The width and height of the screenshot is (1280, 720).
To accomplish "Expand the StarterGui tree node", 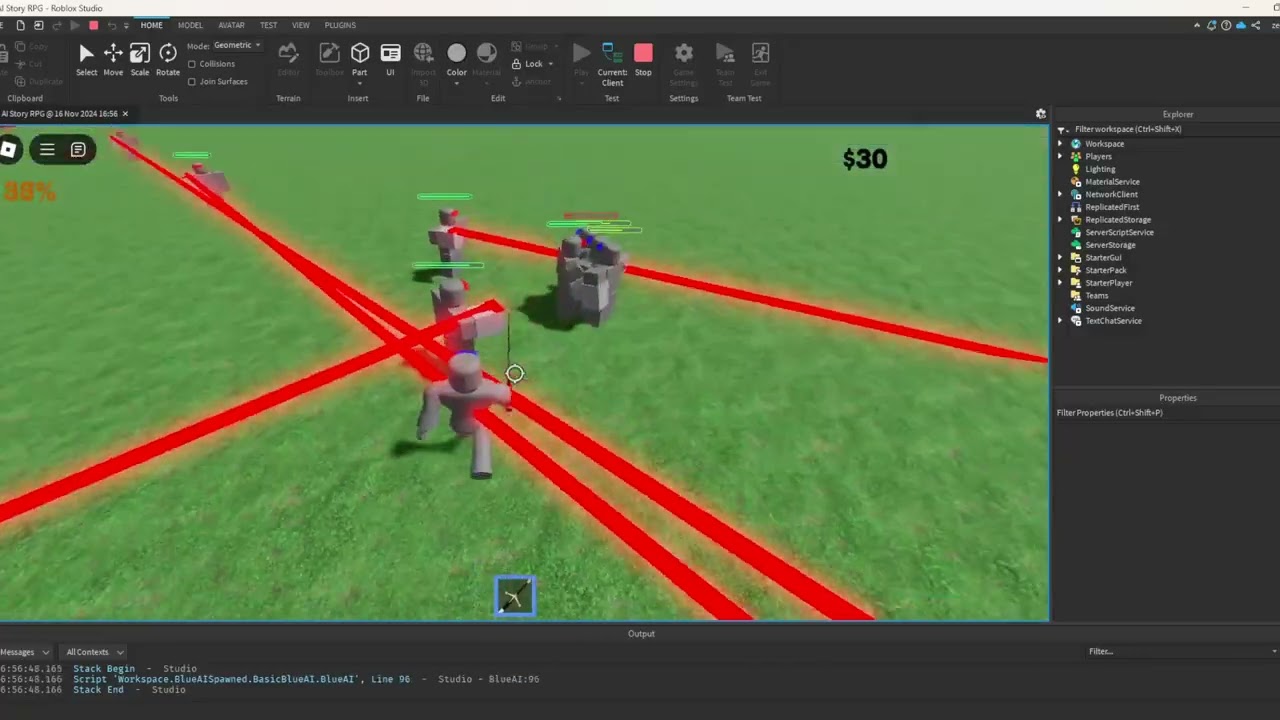I will pos(1060,258).
